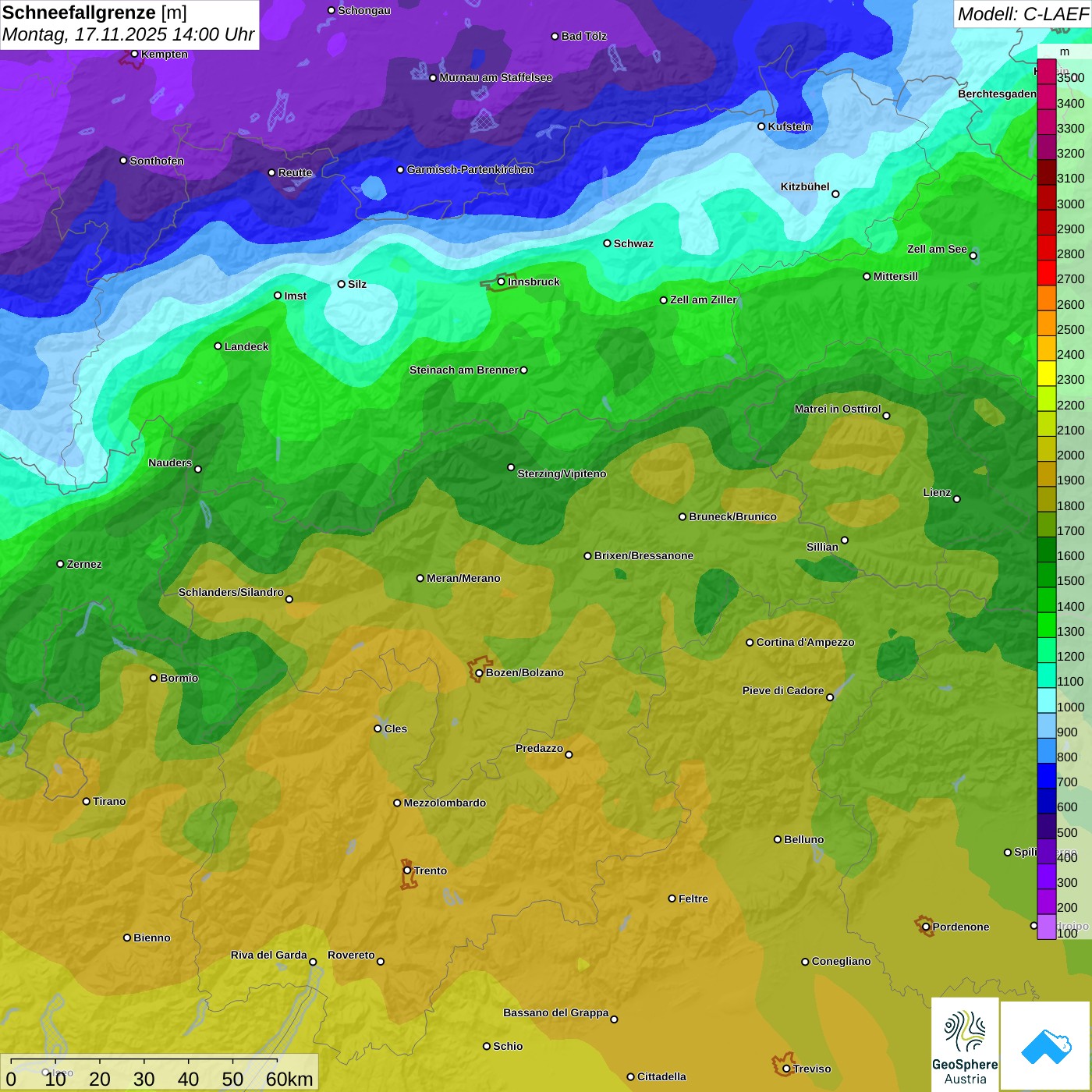This screenshot has width=1092, height=1092.
Task: Click the GeoSphere Austria logo
Action: pyautogui.click(x=965, y=1044)
